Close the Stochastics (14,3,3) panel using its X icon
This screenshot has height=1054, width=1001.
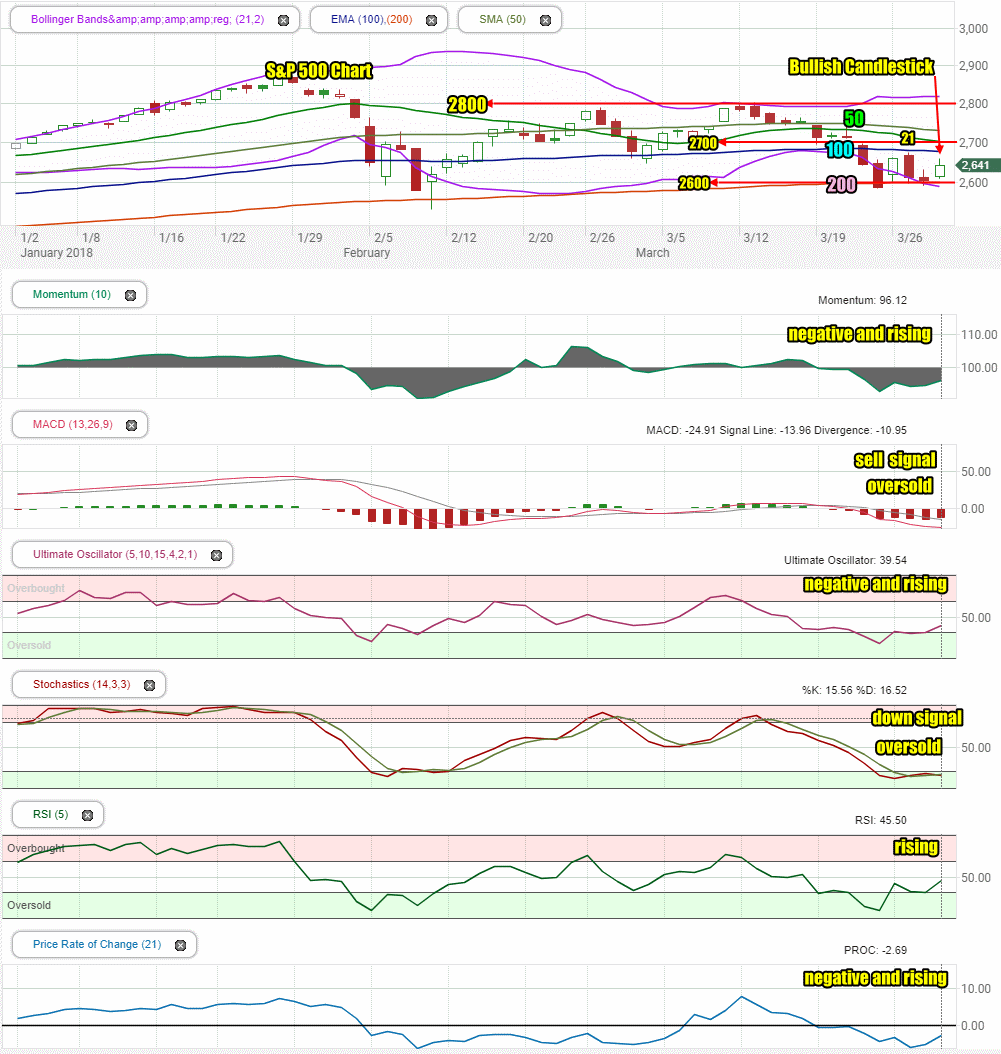tap(149, 685)
